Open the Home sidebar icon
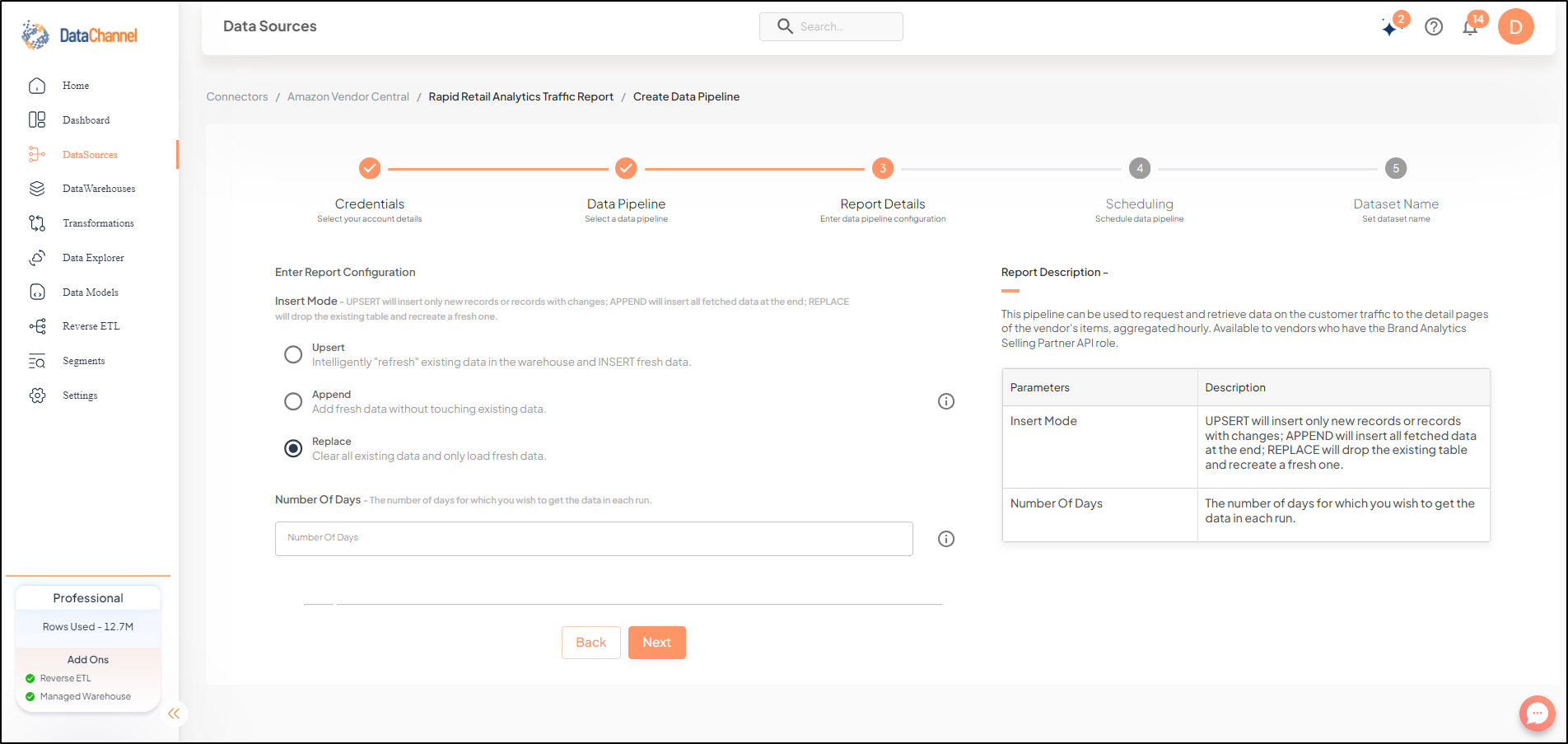1568x744 pixels. pos(37,86)
